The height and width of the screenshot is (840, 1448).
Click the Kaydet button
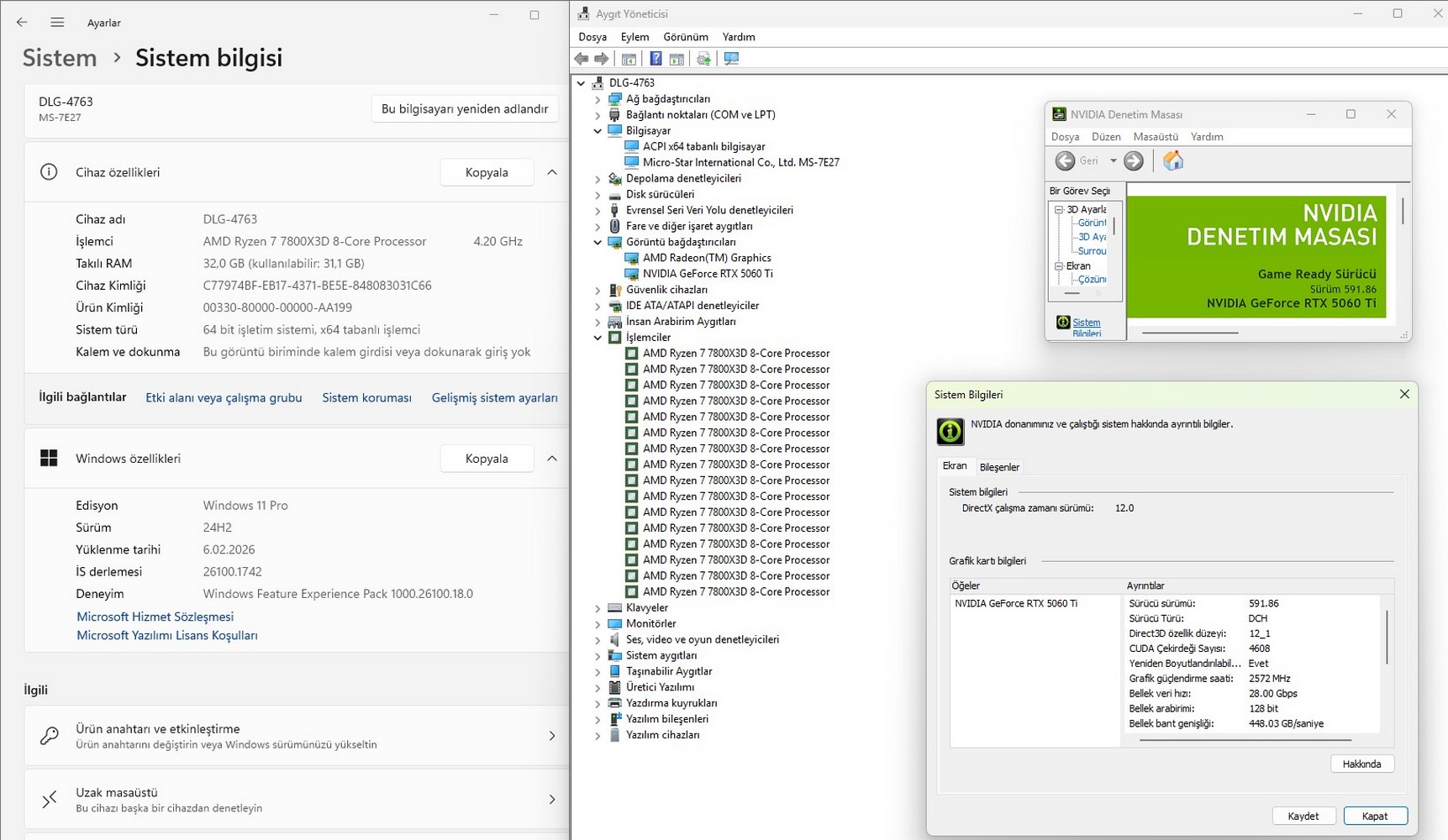point(1303,816)
